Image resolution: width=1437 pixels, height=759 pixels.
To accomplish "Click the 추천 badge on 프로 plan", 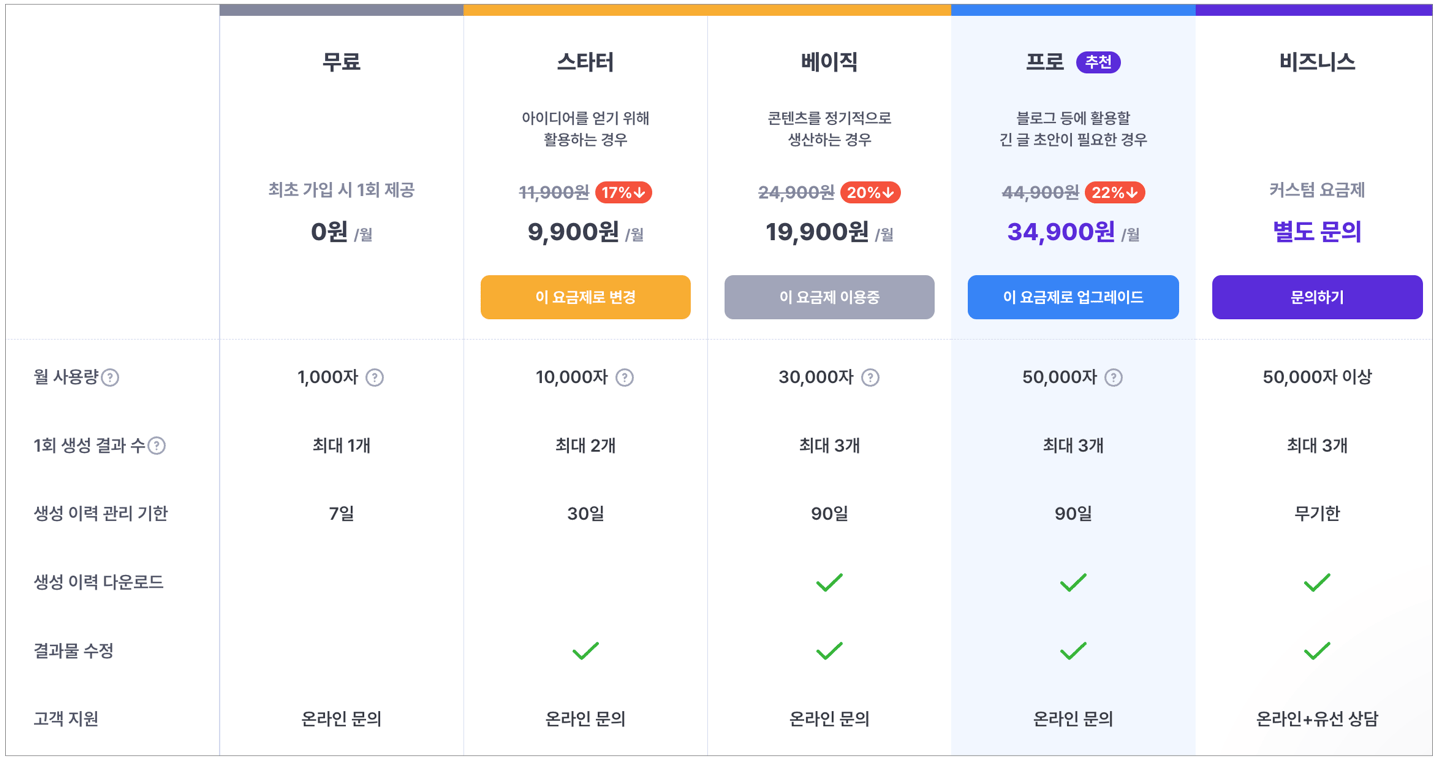I will click(1100, 61).
